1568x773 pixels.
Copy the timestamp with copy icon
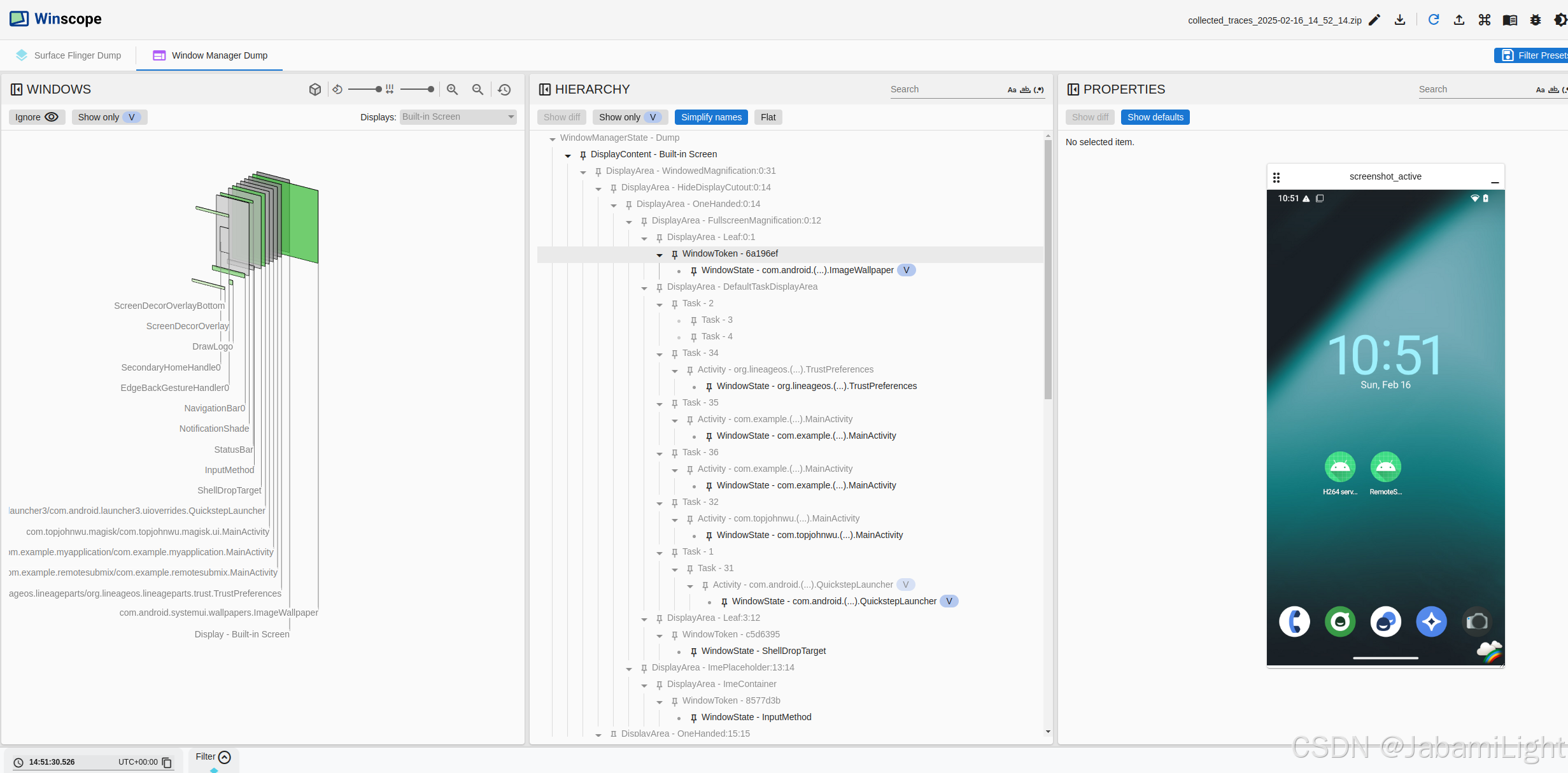tap(167, 762)
